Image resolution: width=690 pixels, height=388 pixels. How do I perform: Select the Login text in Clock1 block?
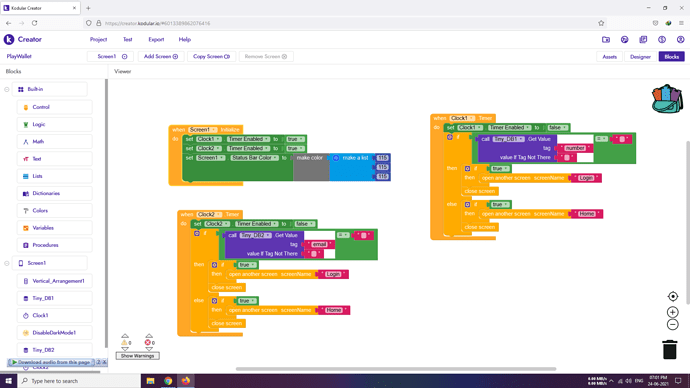(586, 178)
